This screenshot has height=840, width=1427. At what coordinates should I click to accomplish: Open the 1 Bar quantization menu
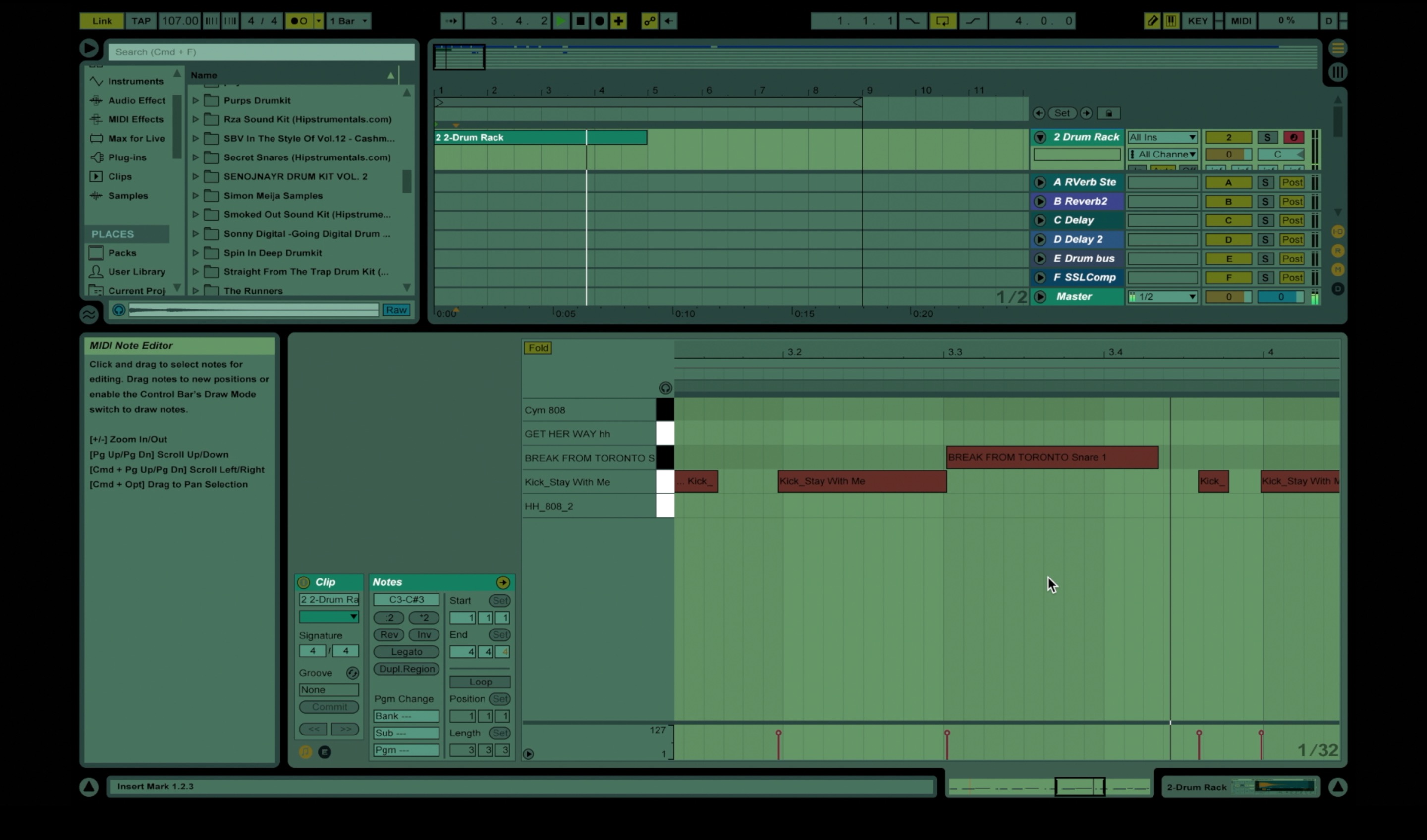[348, 21]
